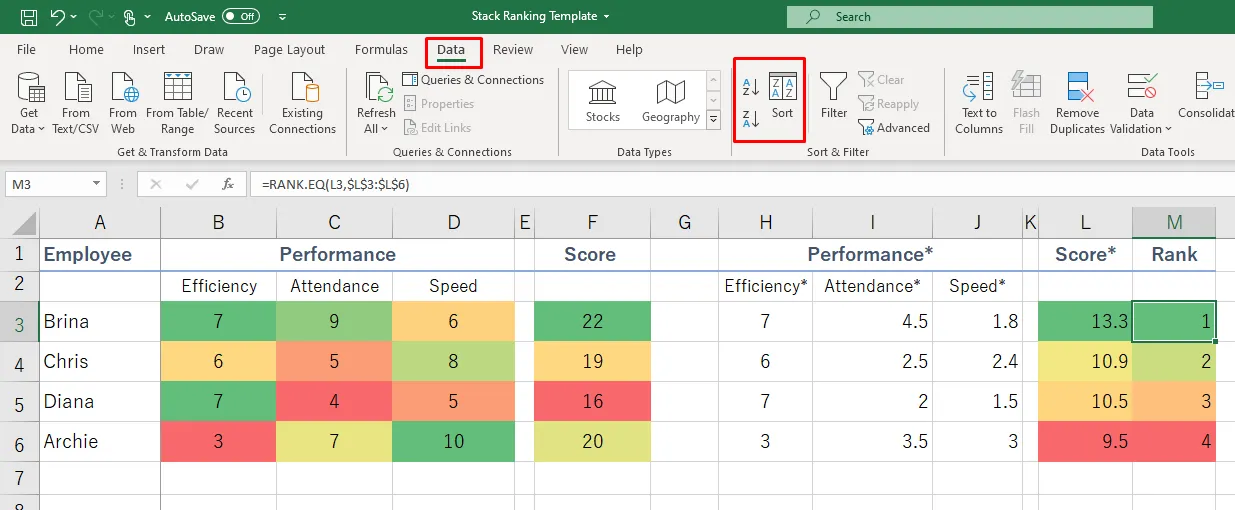Apply Filter to the data
1235x510 pixels.
coord(834,96)
